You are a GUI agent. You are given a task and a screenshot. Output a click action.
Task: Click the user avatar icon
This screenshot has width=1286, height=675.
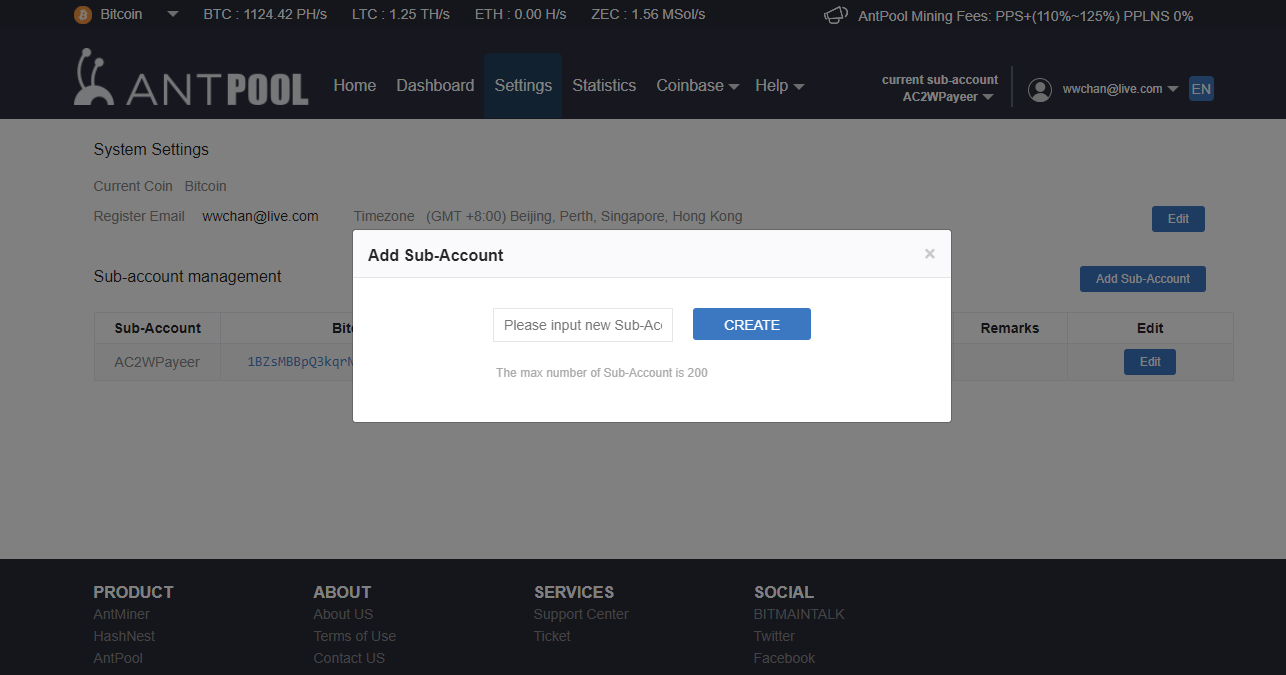click(x=1040, y=89)
